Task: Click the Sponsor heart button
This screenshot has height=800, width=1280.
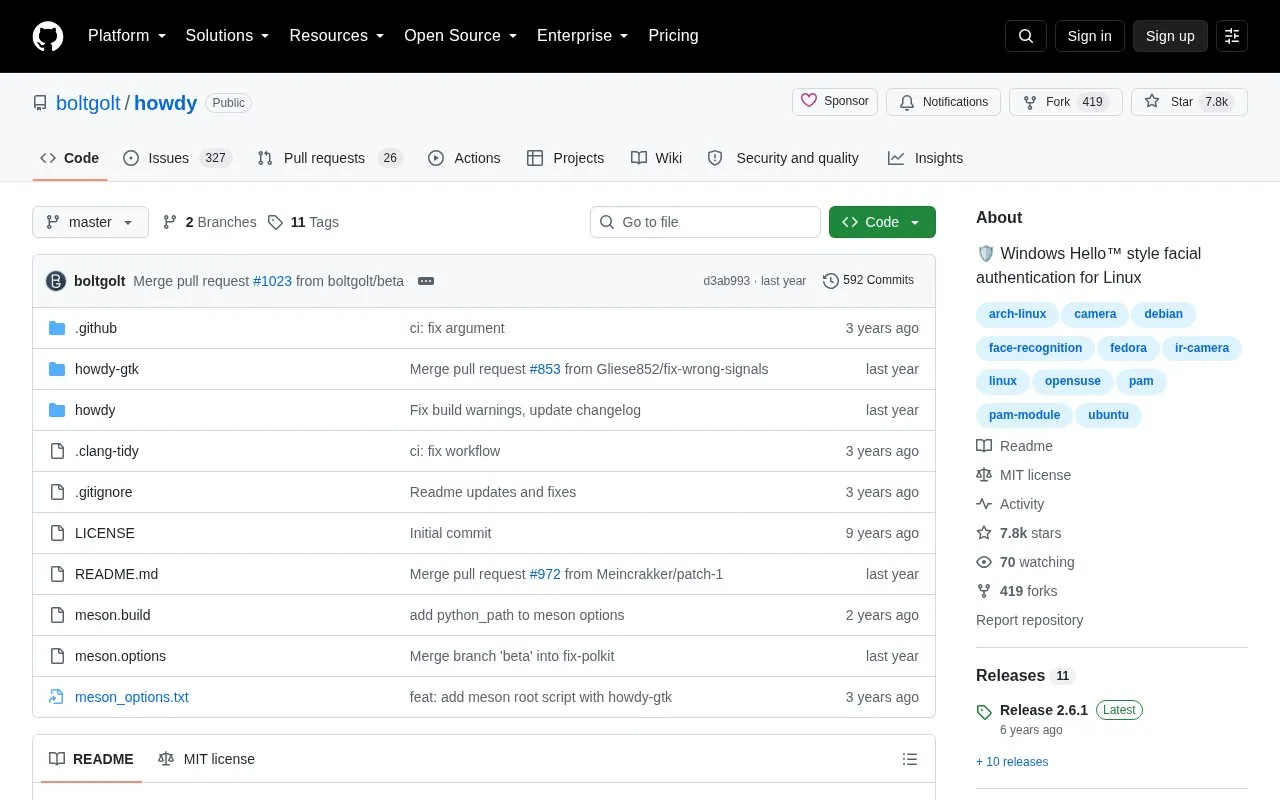Action: (x=835, y=102)
